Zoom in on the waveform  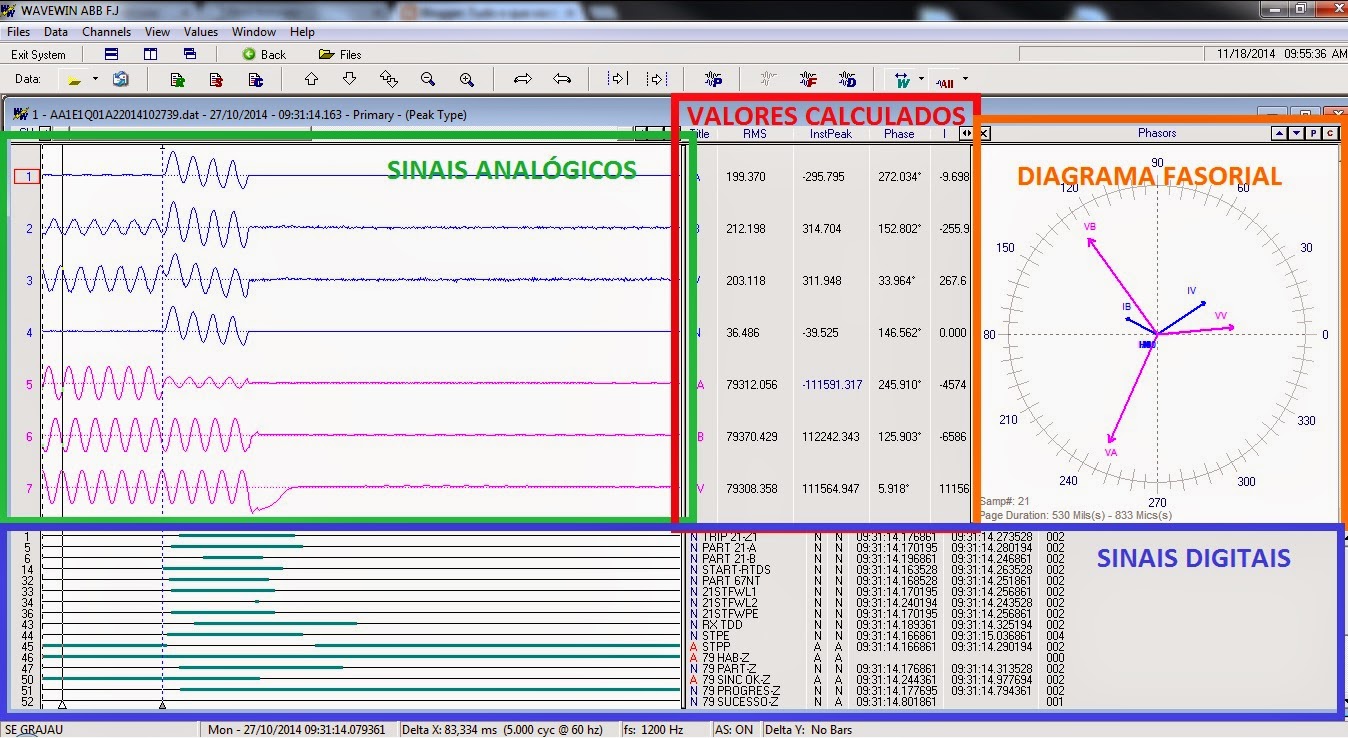click(466, 79)
